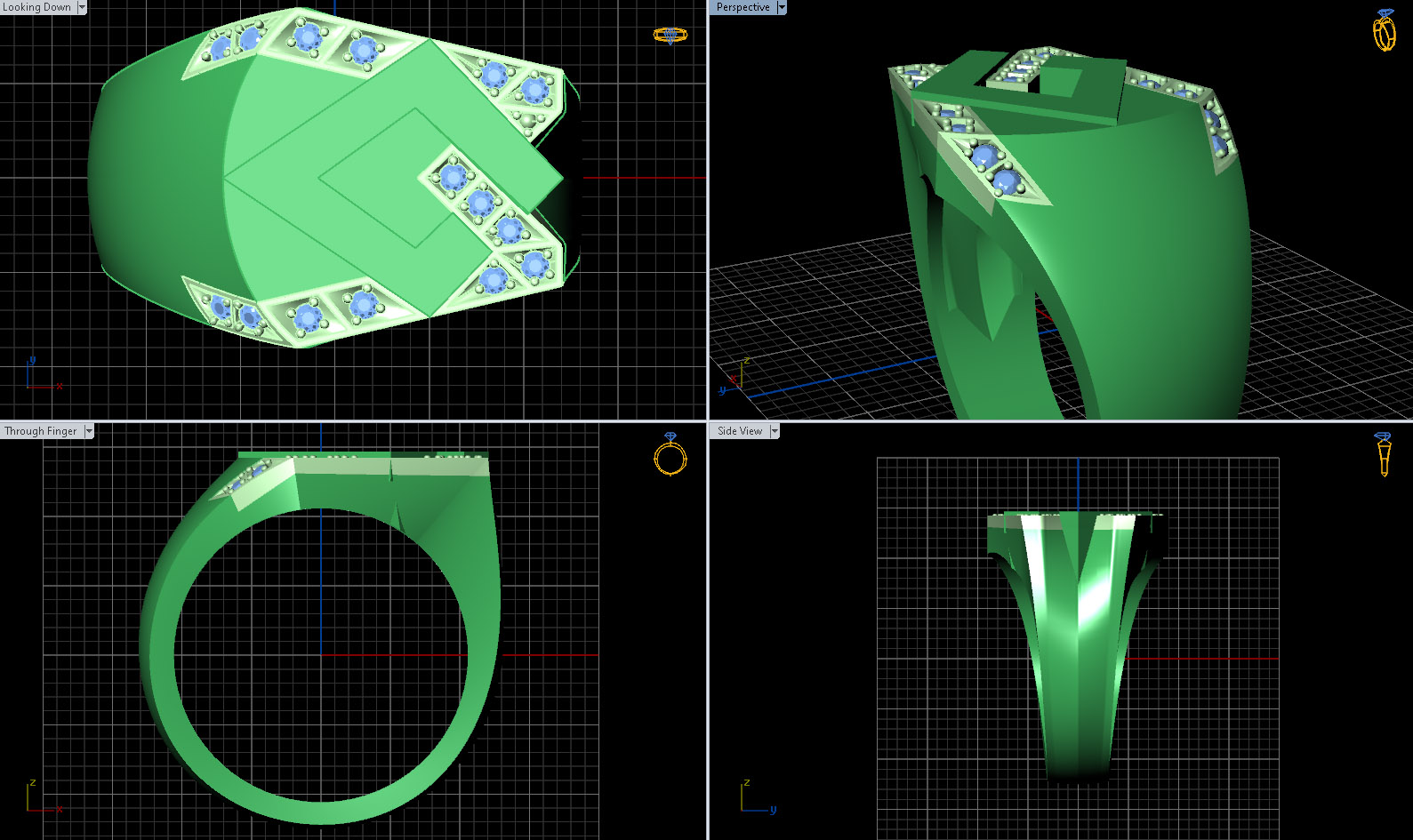The width and height of the screenshot is (1413, 840).
Task: Click the ring front icon in Through Finger viewport
Action: pos(670,453)
